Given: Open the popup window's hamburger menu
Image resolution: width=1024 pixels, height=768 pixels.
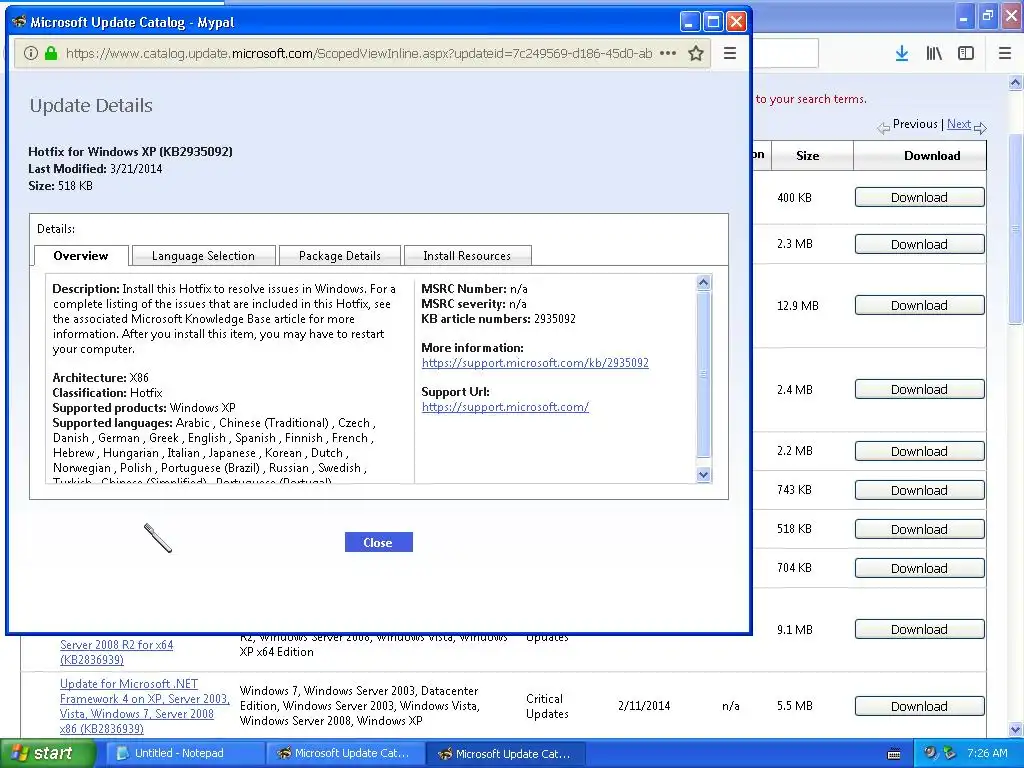Looking at the screenshot, I should 729,54.
